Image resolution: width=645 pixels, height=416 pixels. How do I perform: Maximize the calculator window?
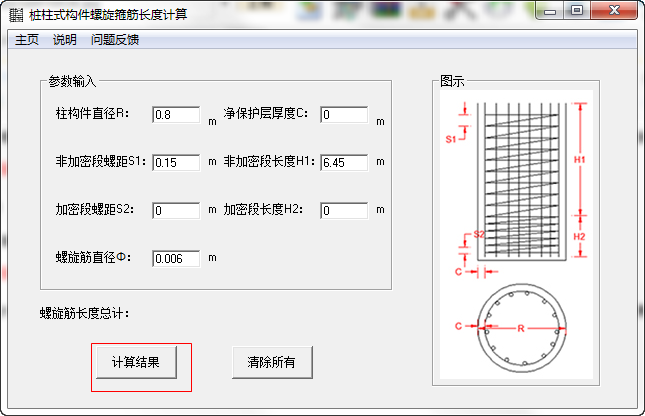click(x=577, y=11)
